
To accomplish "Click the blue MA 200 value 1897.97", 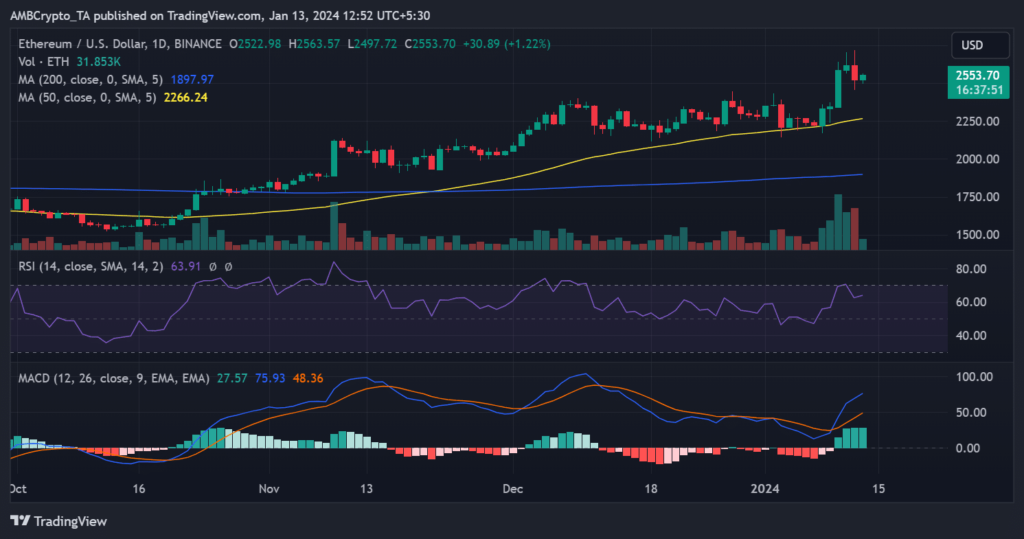I will [x=193, y=80].
